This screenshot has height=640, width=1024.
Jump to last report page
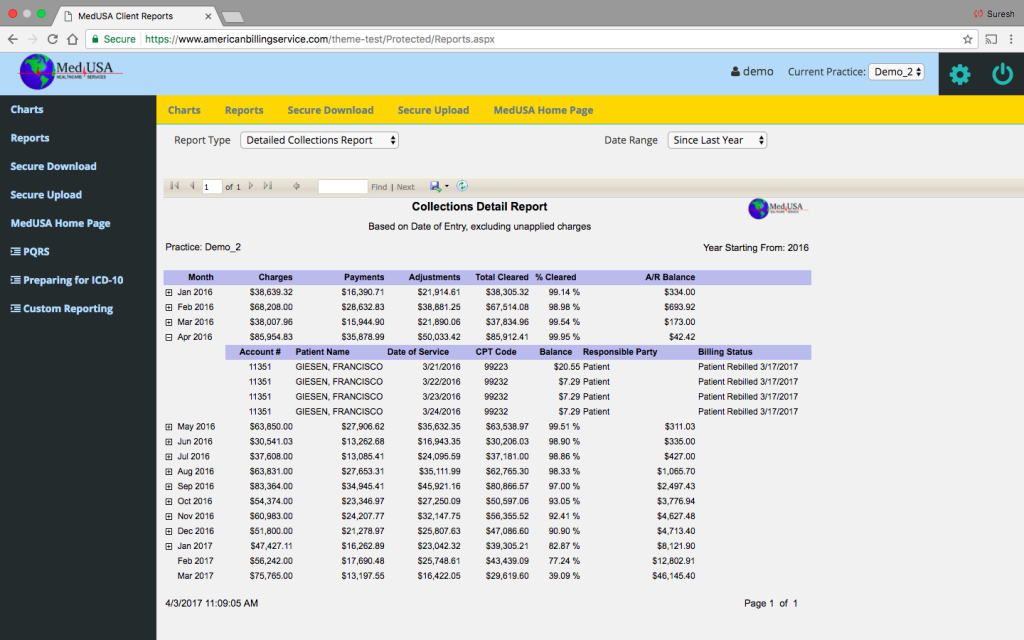(268, 186)
